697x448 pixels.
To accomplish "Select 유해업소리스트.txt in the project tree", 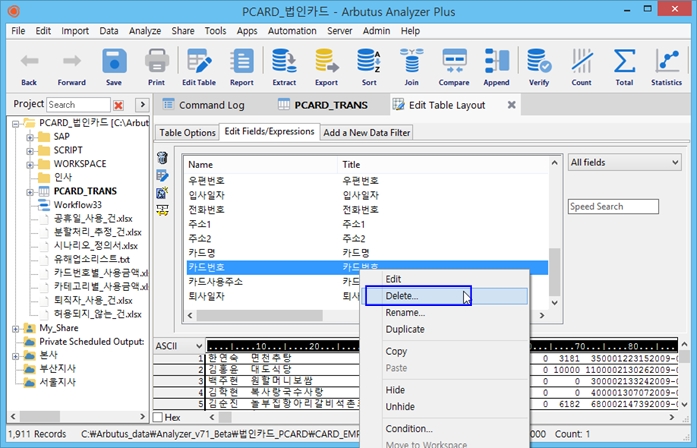I will tap(92, 260).
